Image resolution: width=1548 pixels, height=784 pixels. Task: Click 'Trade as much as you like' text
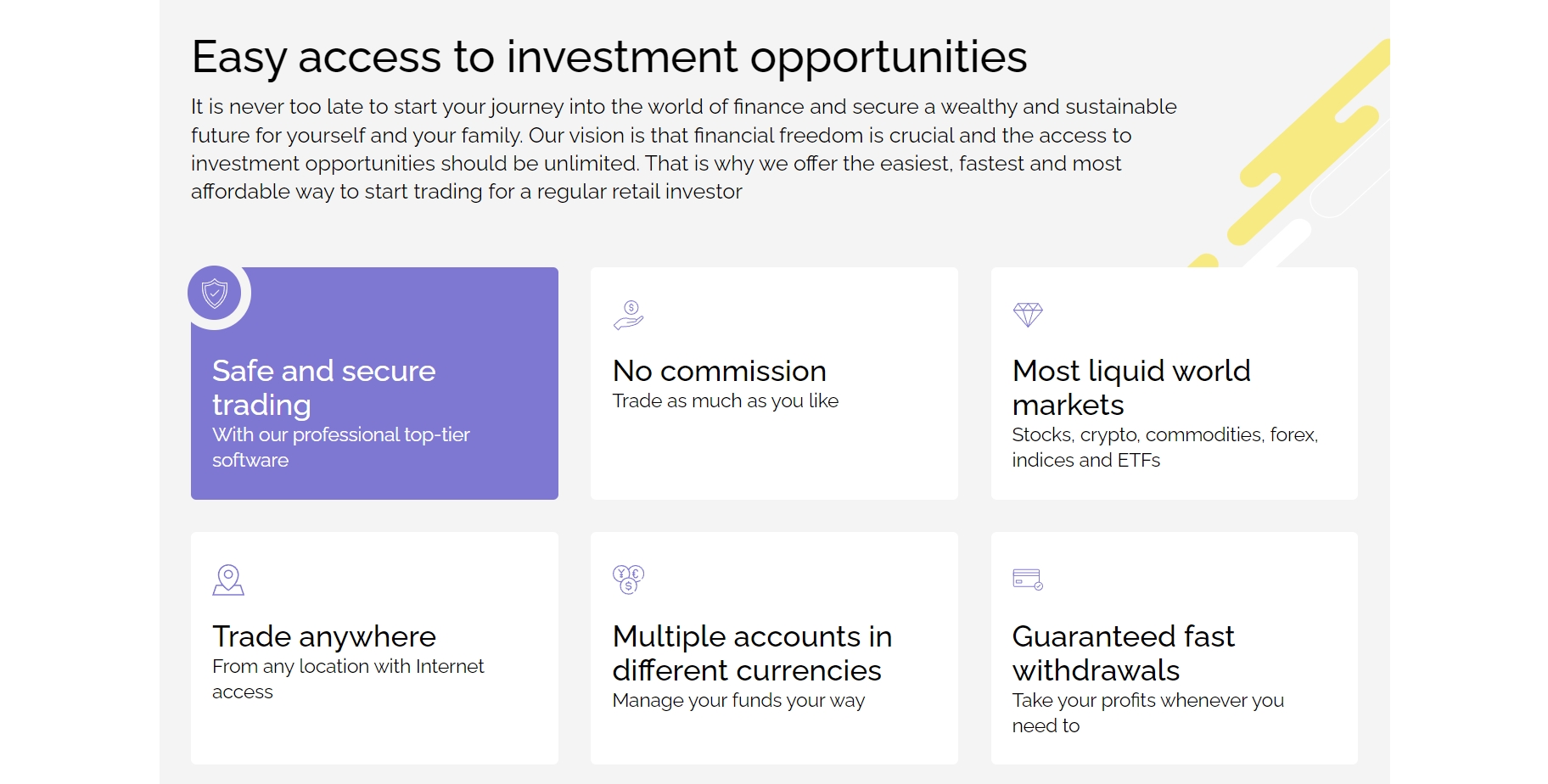click(726, 400)
